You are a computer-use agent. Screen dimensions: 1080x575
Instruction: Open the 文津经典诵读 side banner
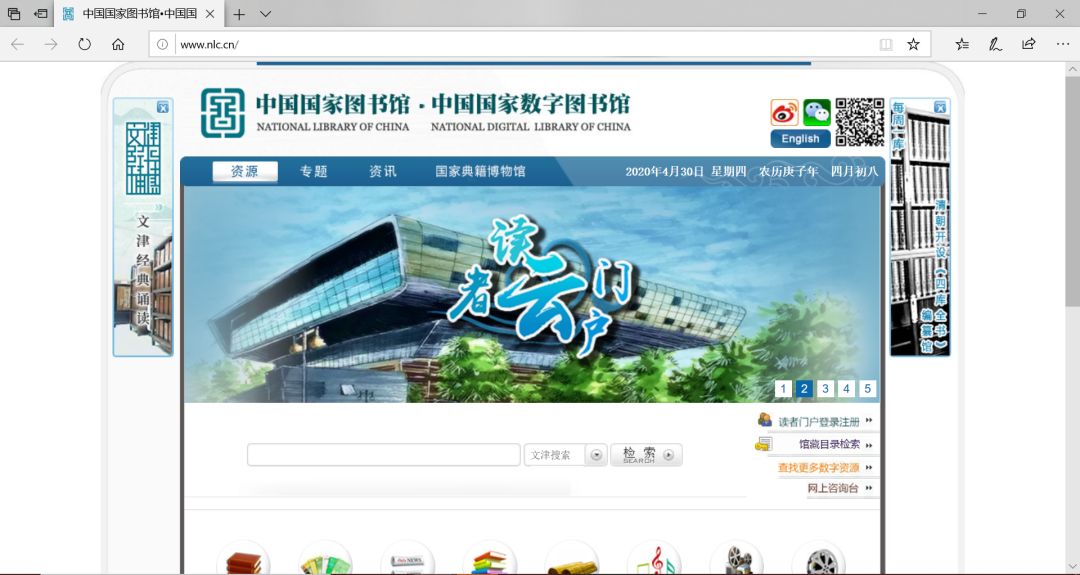[143, 227]
